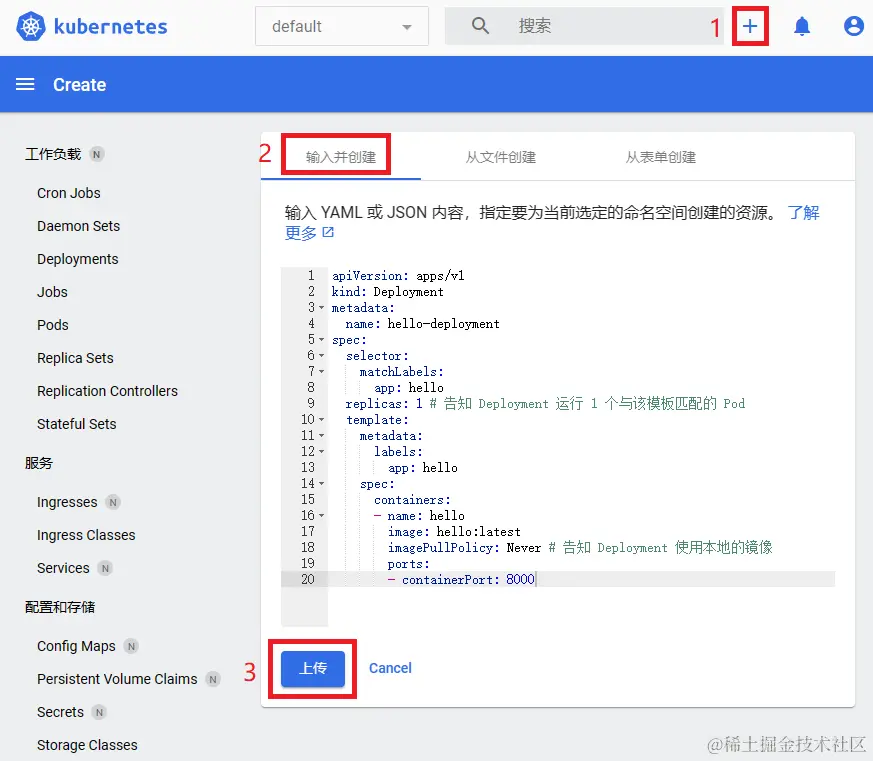The height and width of the screenshot is (761, 873).
Task: Click the N badge next to Ingresses
Action: 113,502
